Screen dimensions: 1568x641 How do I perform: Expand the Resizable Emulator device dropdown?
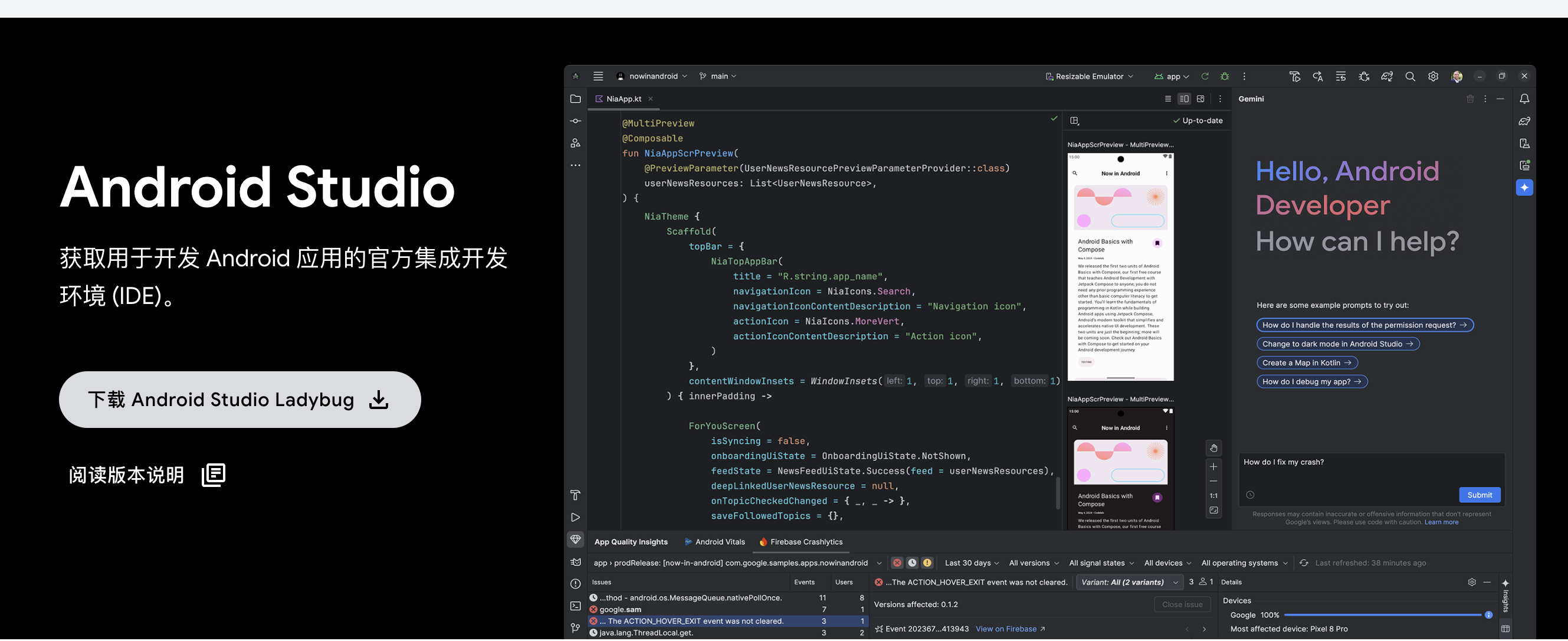pos(1089,76)
